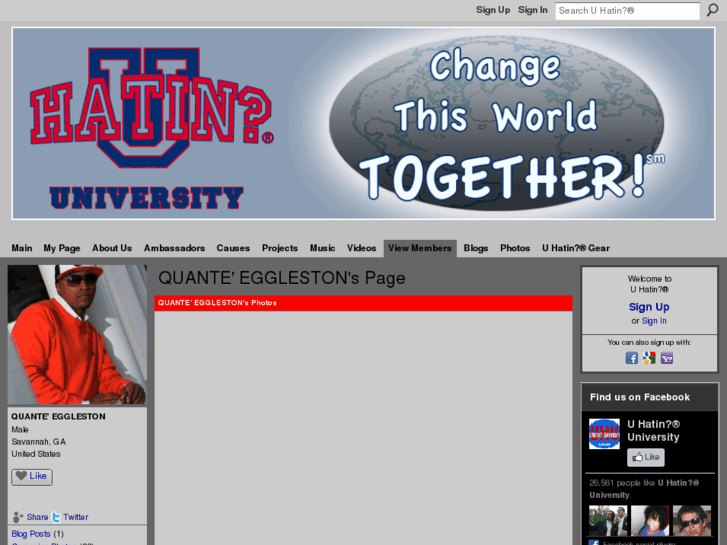Go to the Photos tab
The width and height of the screenshot is (727, 545).
[x=515, y=248]
